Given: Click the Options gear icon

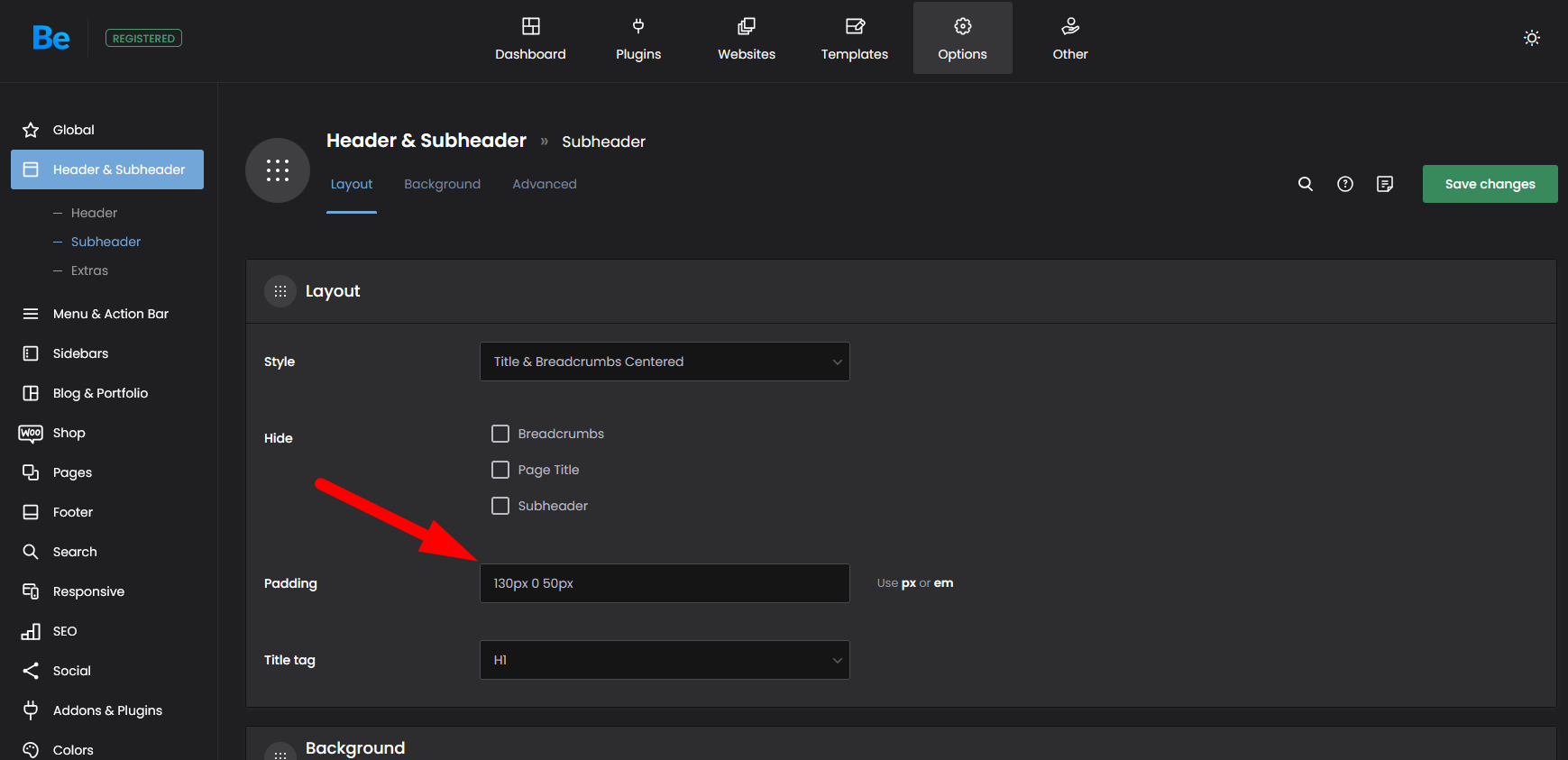Looking at the screenshot, I should (x=963, y=26).
